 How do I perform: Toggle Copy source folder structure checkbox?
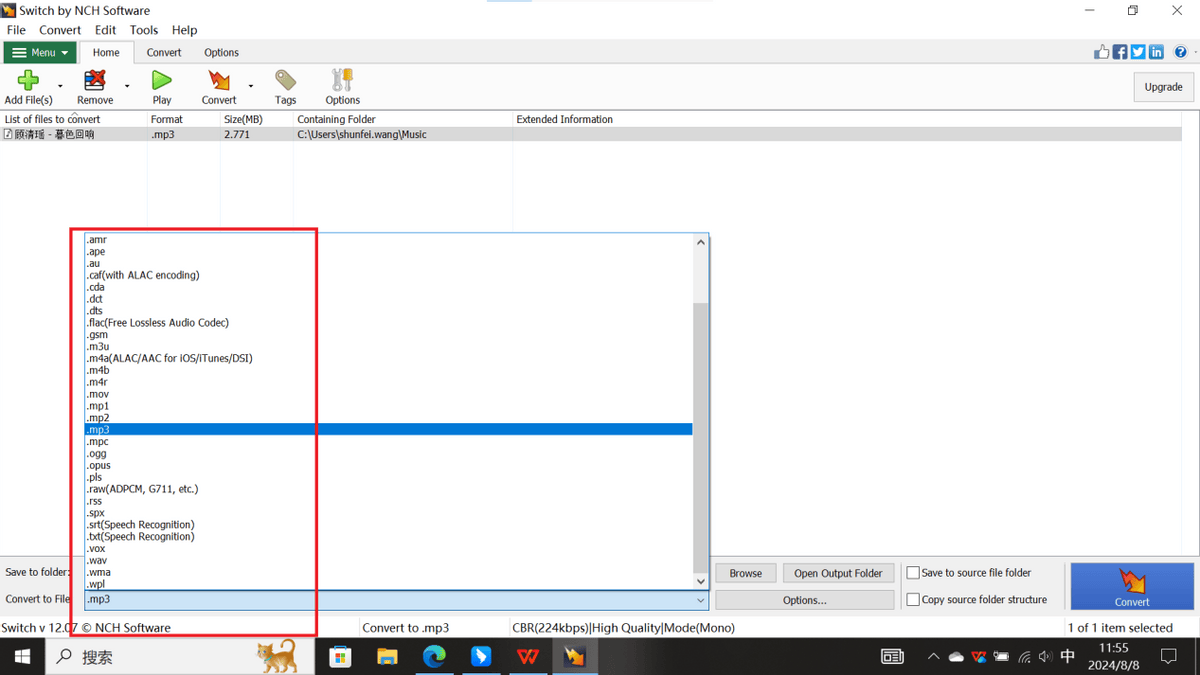(913, 600)
